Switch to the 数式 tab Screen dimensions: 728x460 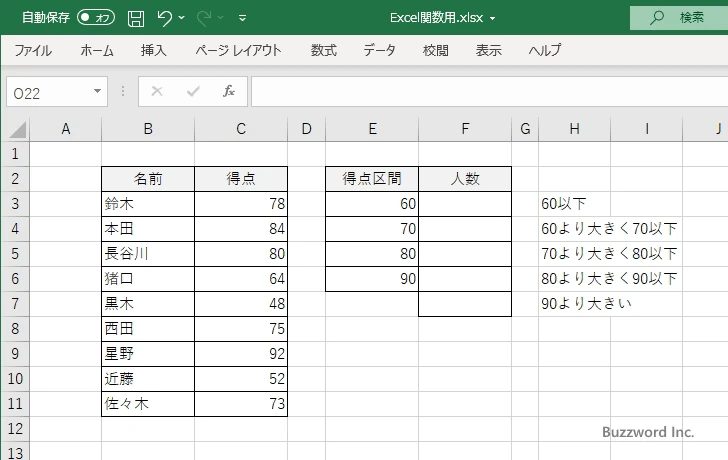324,50
